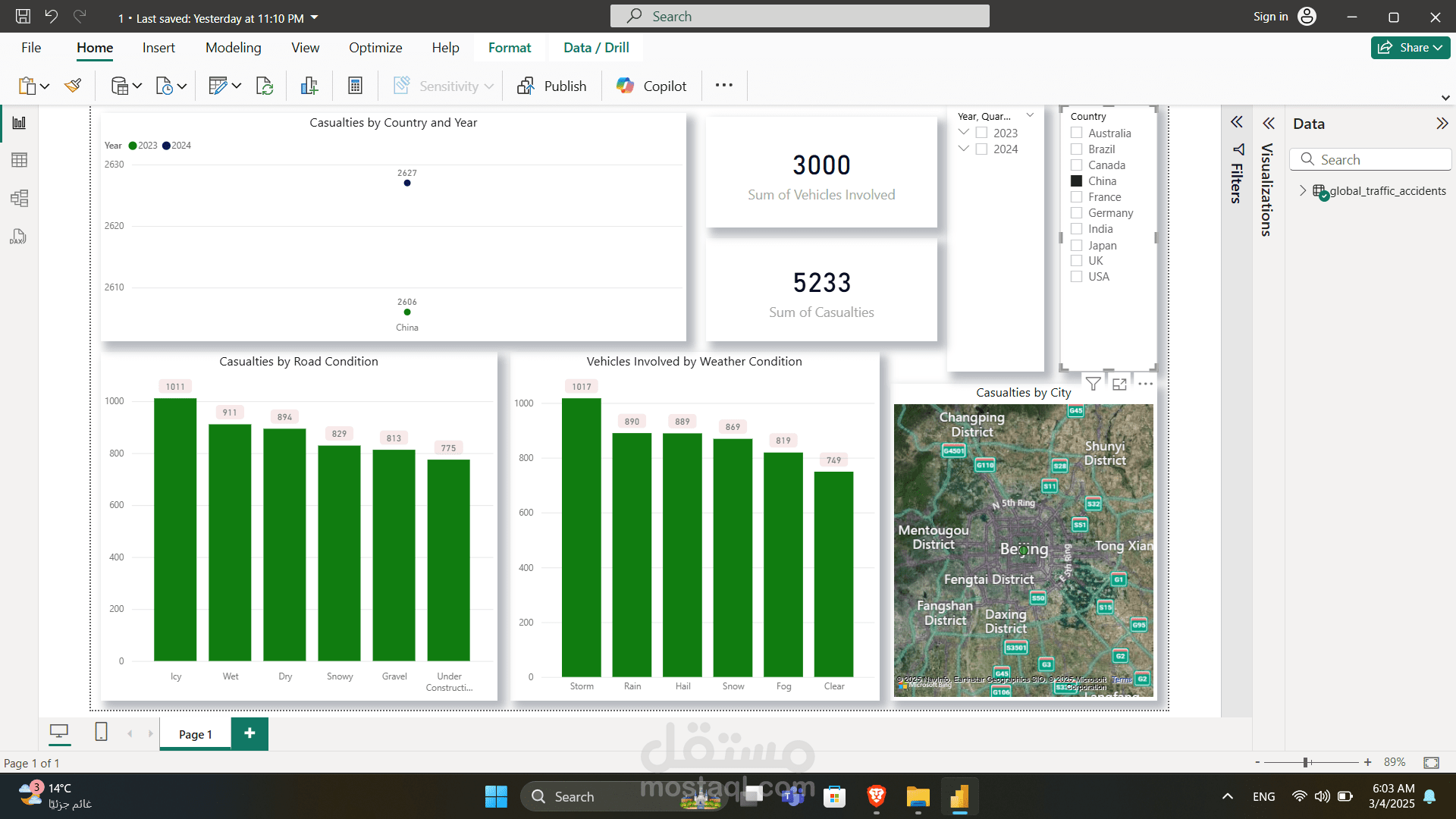The height and width of the screenshot is (819, 1456).
Task: Switch to Table view icon
Action: (x=19, y=160)
